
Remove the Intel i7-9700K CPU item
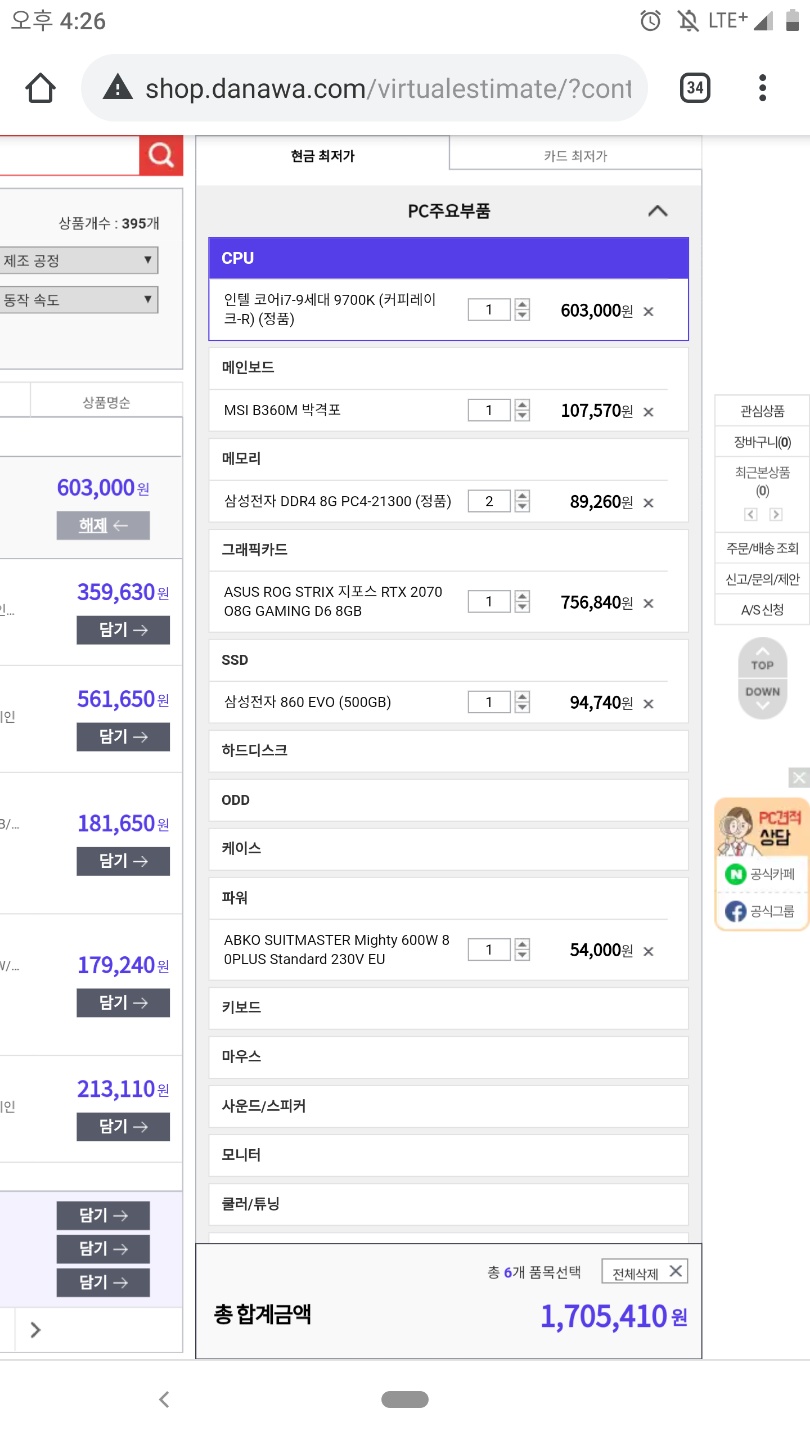point(648,312)
